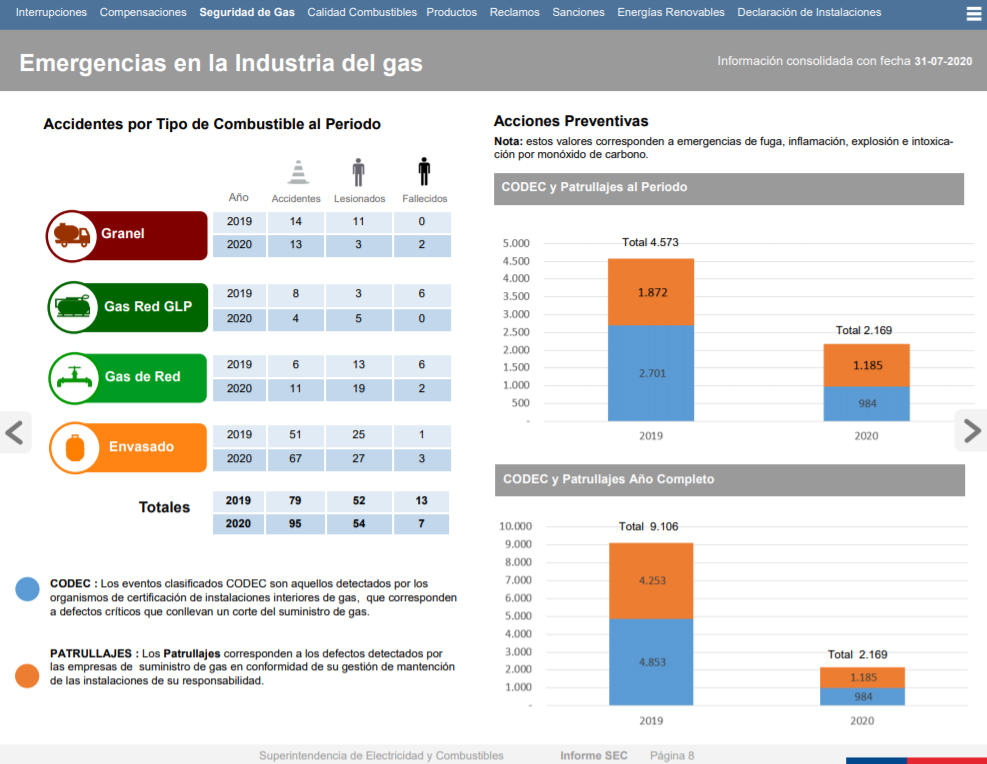Click 'CODEC y Patrullajes Año Completo' header
This screenshot has height=764, width=987.
coord(730,480)
